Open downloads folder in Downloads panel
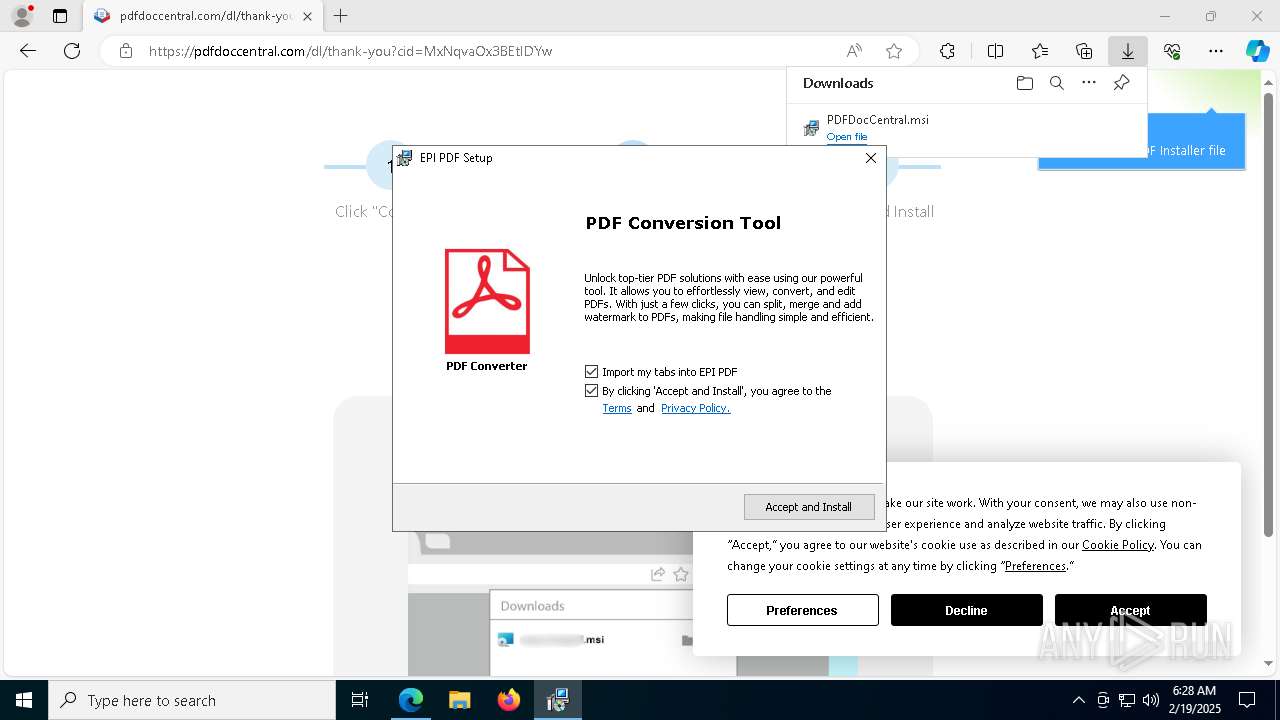This screenshot has width=1280, height=720. coord(1024,83)
